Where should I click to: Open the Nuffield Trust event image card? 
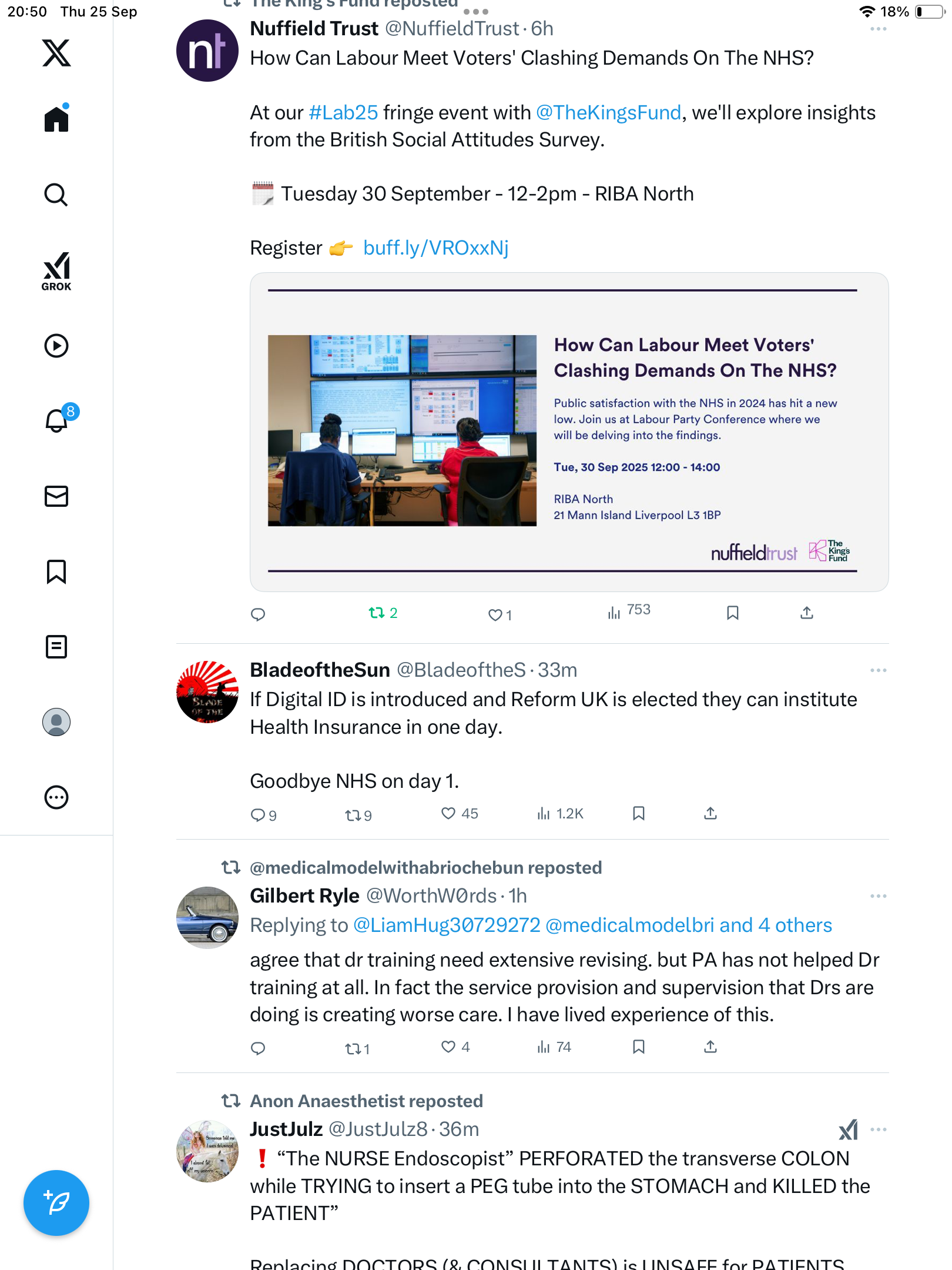click(569, 432)
